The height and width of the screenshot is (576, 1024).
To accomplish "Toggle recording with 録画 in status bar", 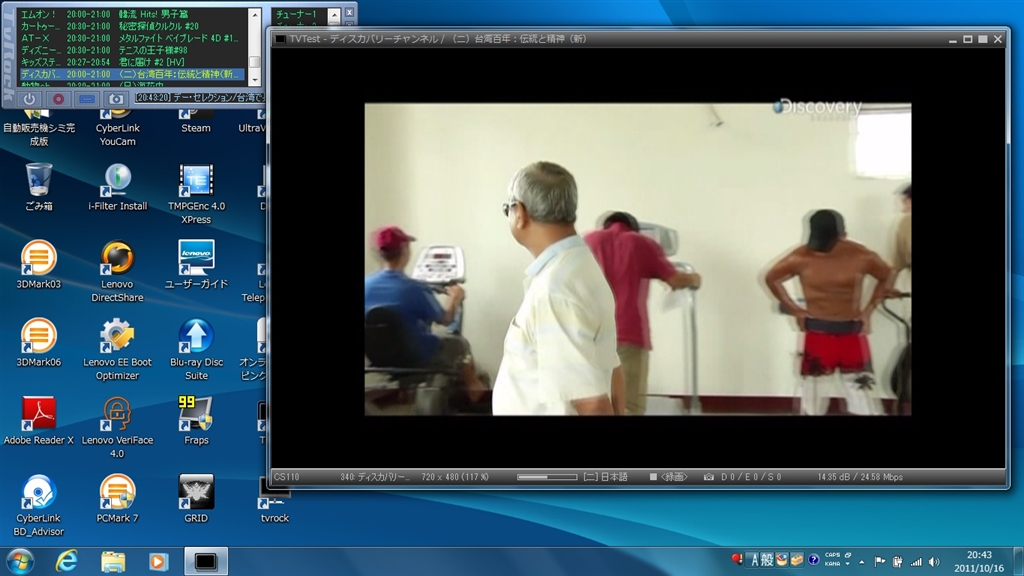I will (669, 477).
